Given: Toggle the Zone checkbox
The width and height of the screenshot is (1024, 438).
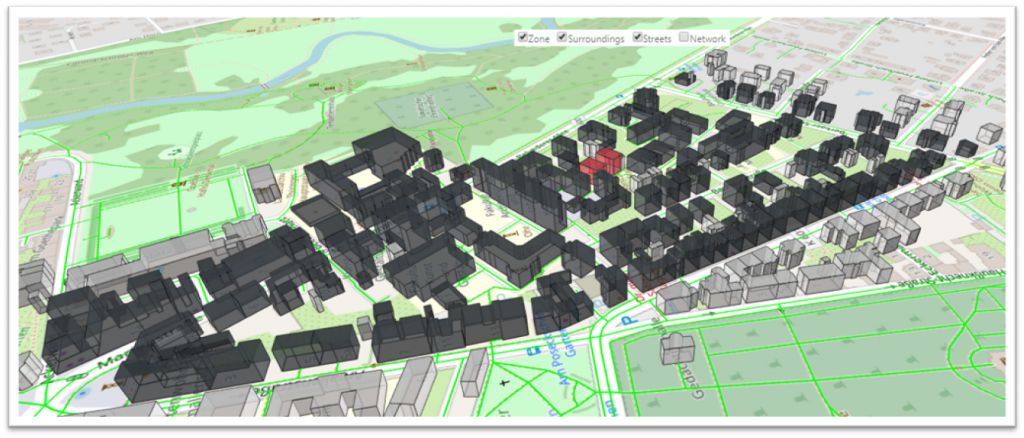Looking at the screenshot, I should [x=522, y=38].
